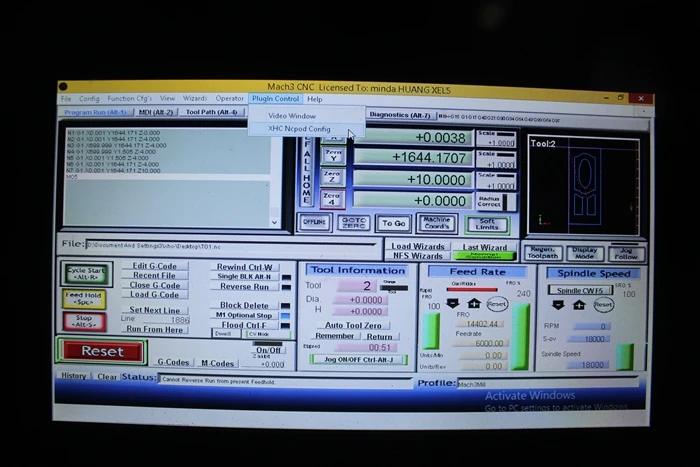Reset the feed rate override

click(496, 304)
